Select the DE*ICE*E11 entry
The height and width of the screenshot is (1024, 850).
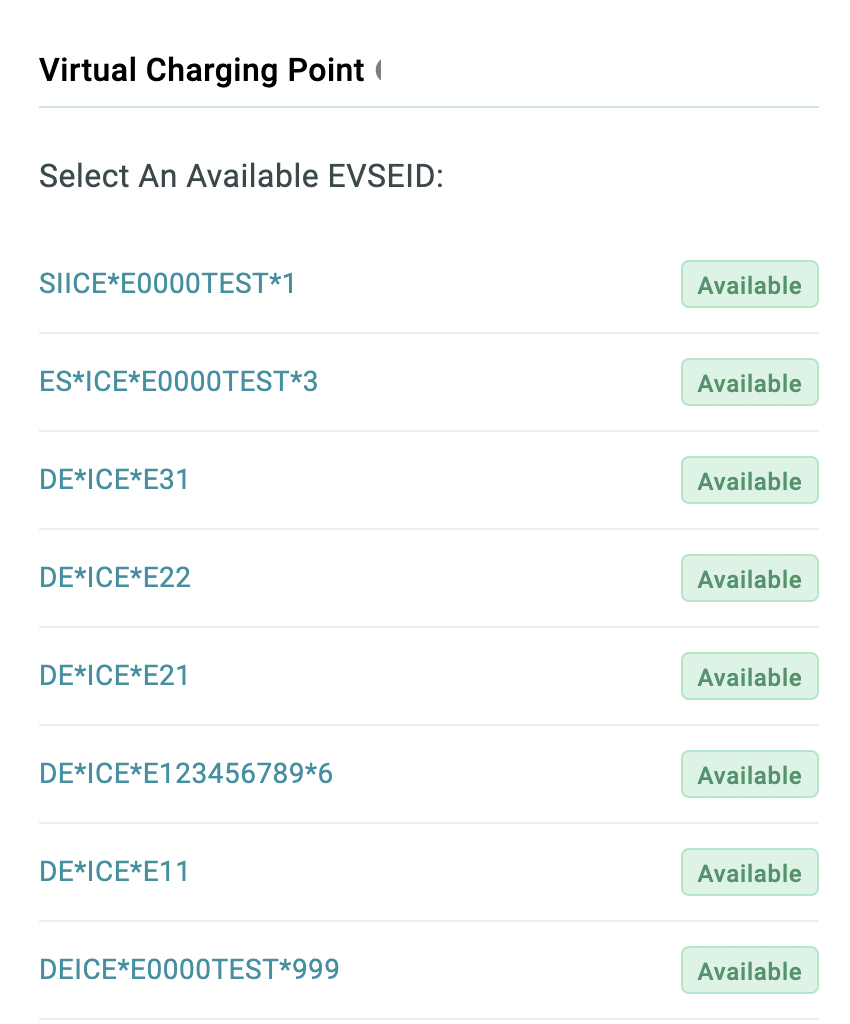pyautogui.click(x=114, y=872)
